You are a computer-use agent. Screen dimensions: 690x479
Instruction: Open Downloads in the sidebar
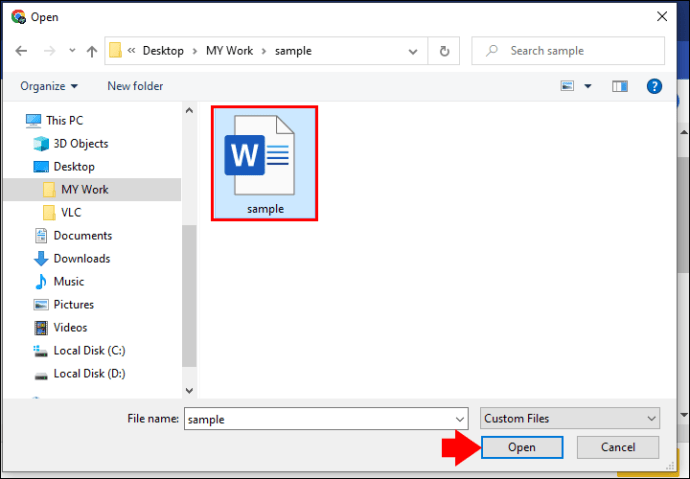coord(82,259)
